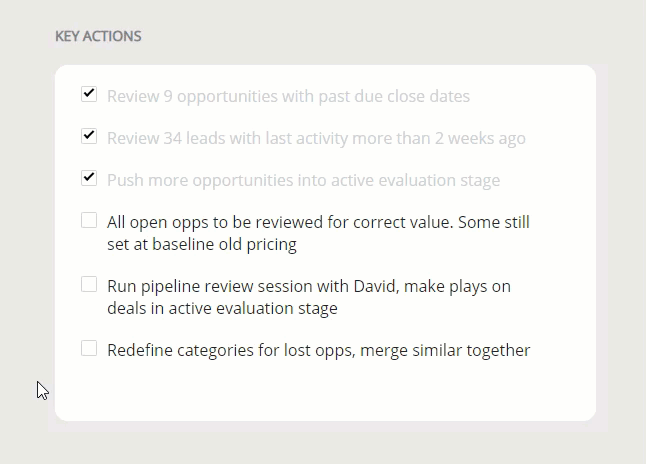The width and height of the screenshot is (646, 464).
Task: Mark Redefine categories for lost opps done
Action: (89, 348)
